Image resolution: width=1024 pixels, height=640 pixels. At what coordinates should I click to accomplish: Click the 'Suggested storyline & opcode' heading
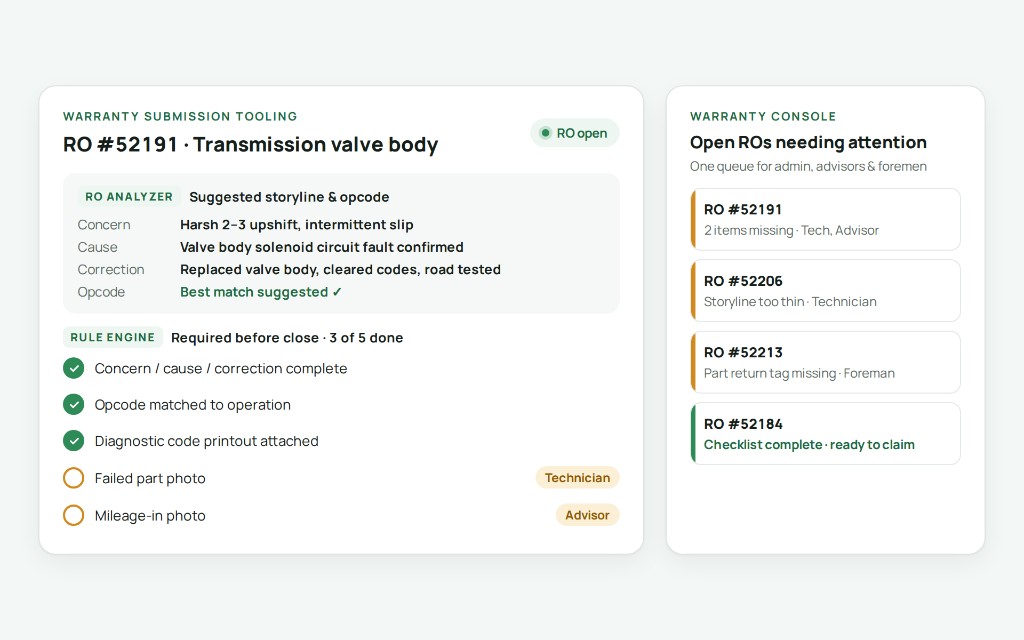[x=289, y=197]
